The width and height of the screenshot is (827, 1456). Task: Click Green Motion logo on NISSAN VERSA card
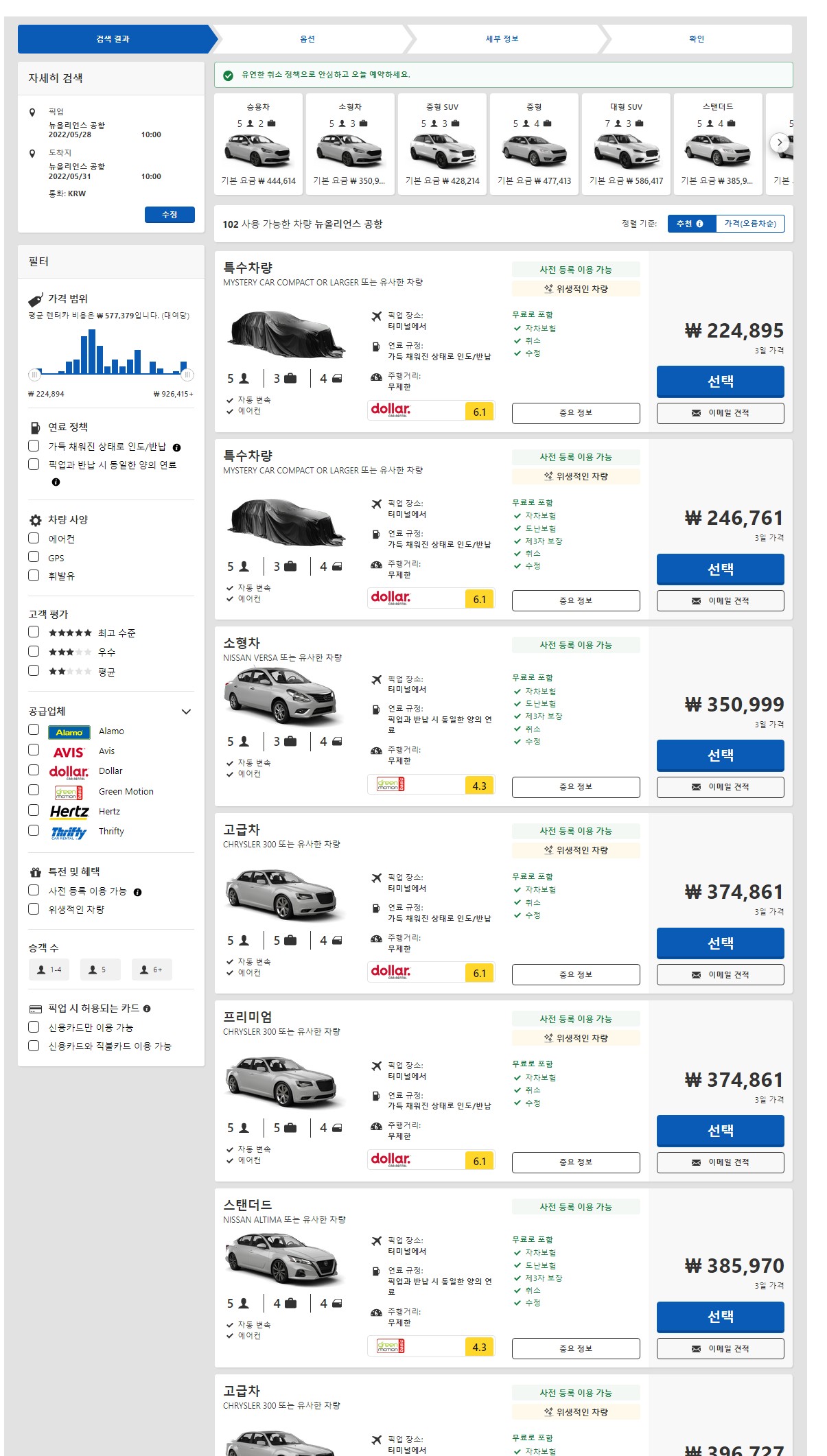391,784
